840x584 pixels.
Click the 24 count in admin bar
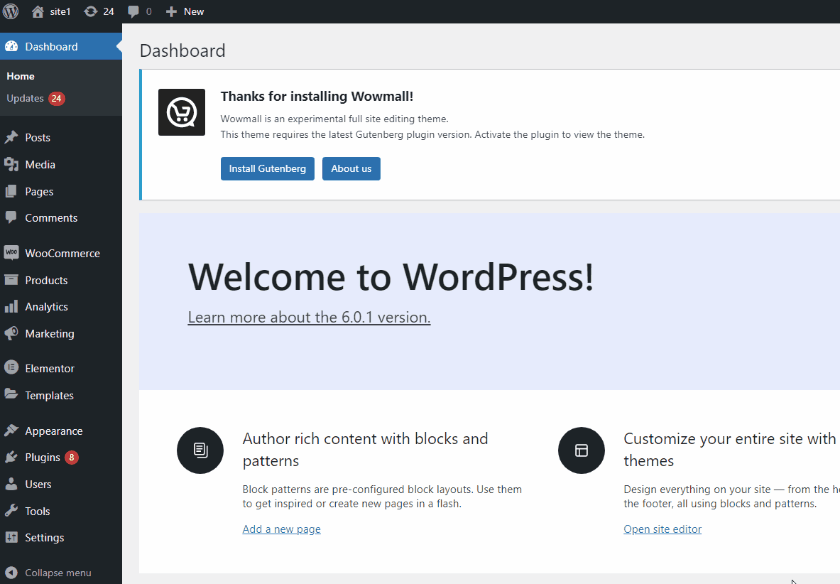point(108,12)
